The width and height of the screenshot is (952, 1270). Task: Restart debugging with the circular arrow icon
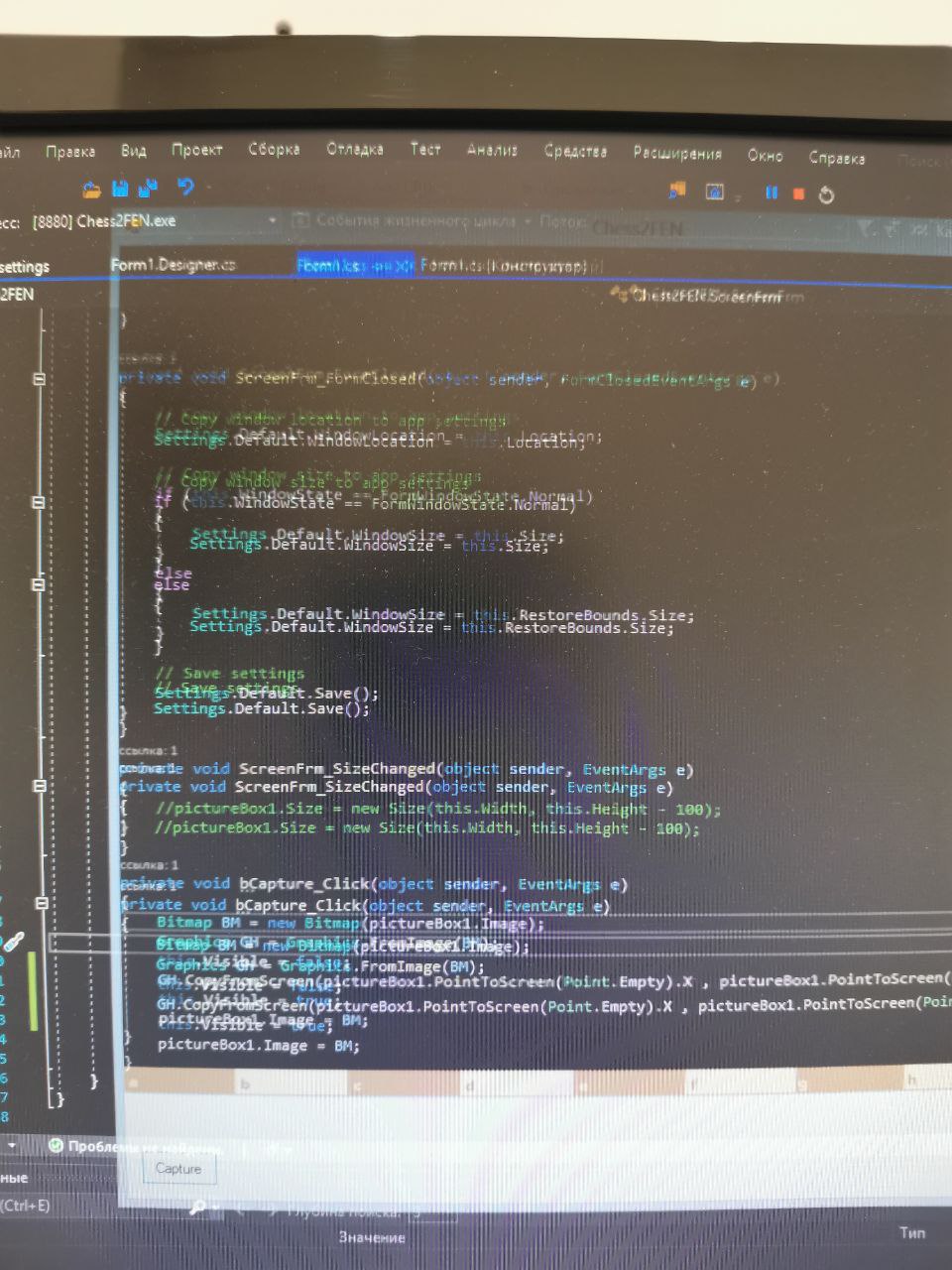(x=826, y=195)
